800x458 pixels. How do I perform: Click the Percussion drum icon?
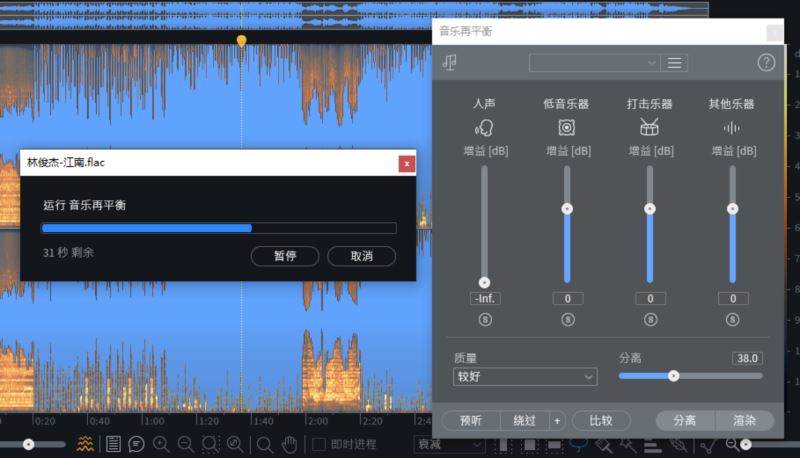649,127
